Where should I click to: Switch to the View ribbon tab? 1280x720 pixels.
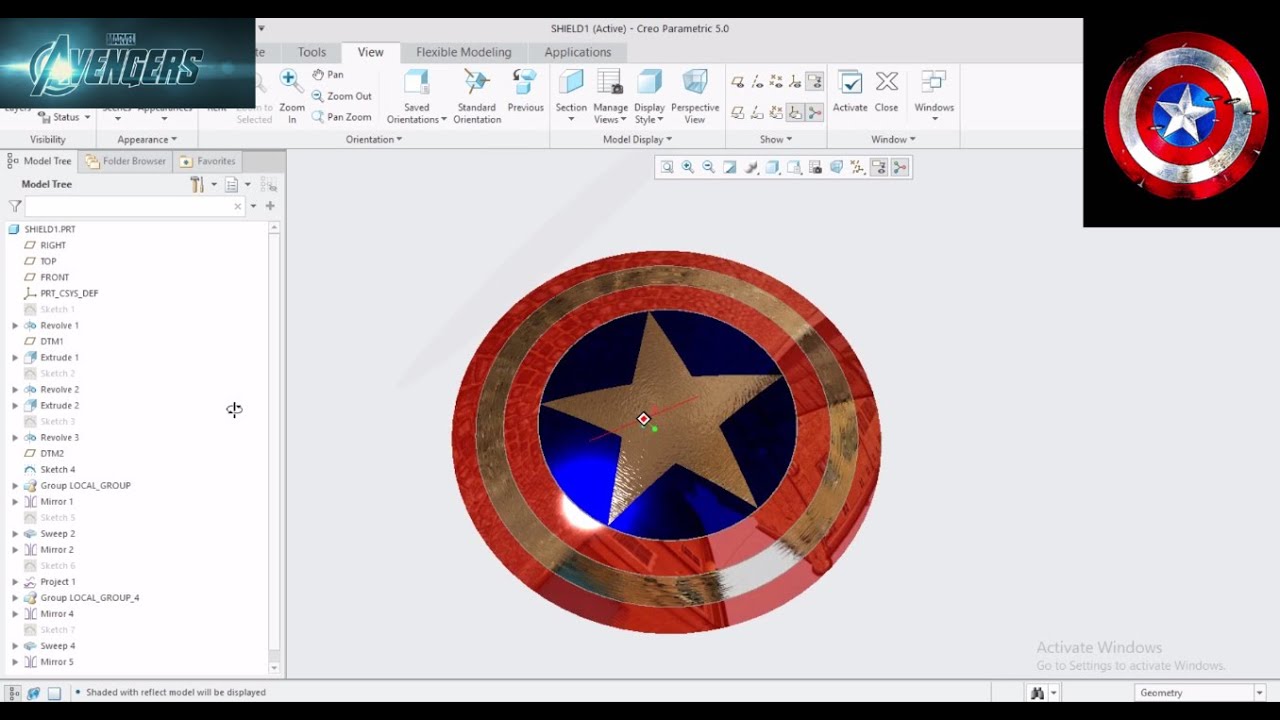370,52
